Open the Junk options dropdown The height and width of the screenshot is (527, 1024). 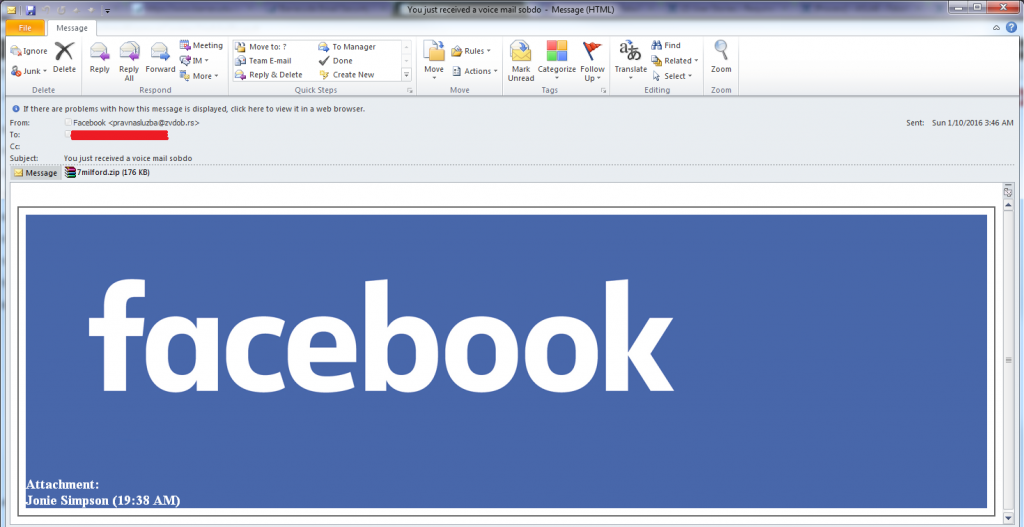[x=29, y=71]
